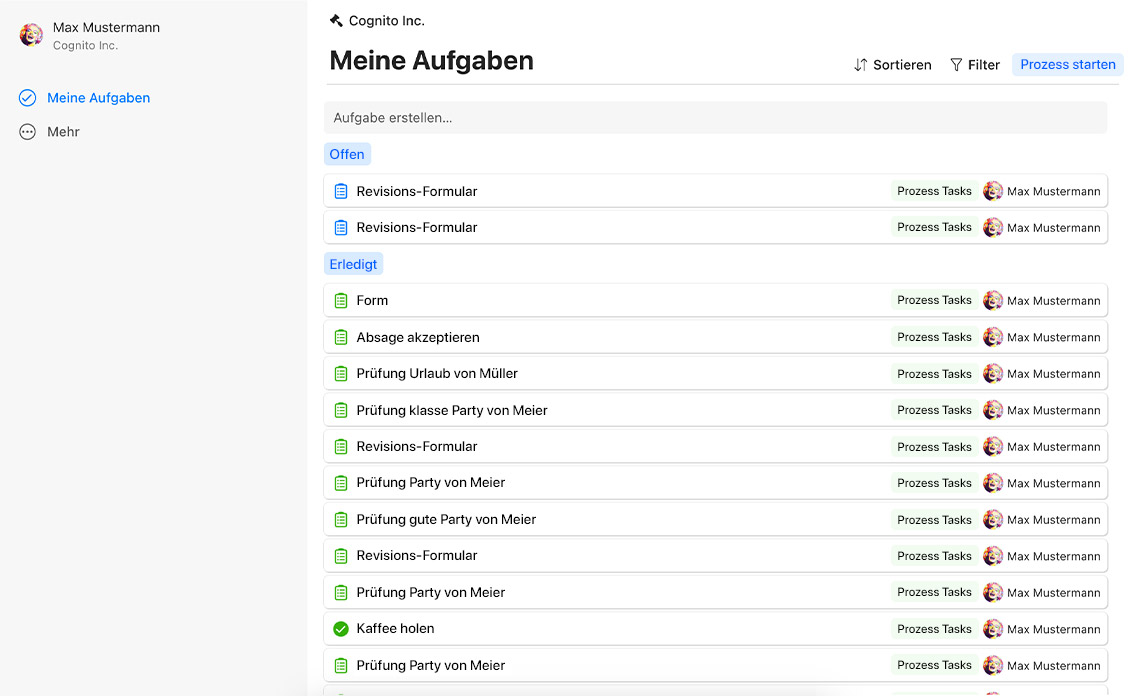Toggle the green checkmark on Kaffee holen
1138x696 pixels.
340,629
